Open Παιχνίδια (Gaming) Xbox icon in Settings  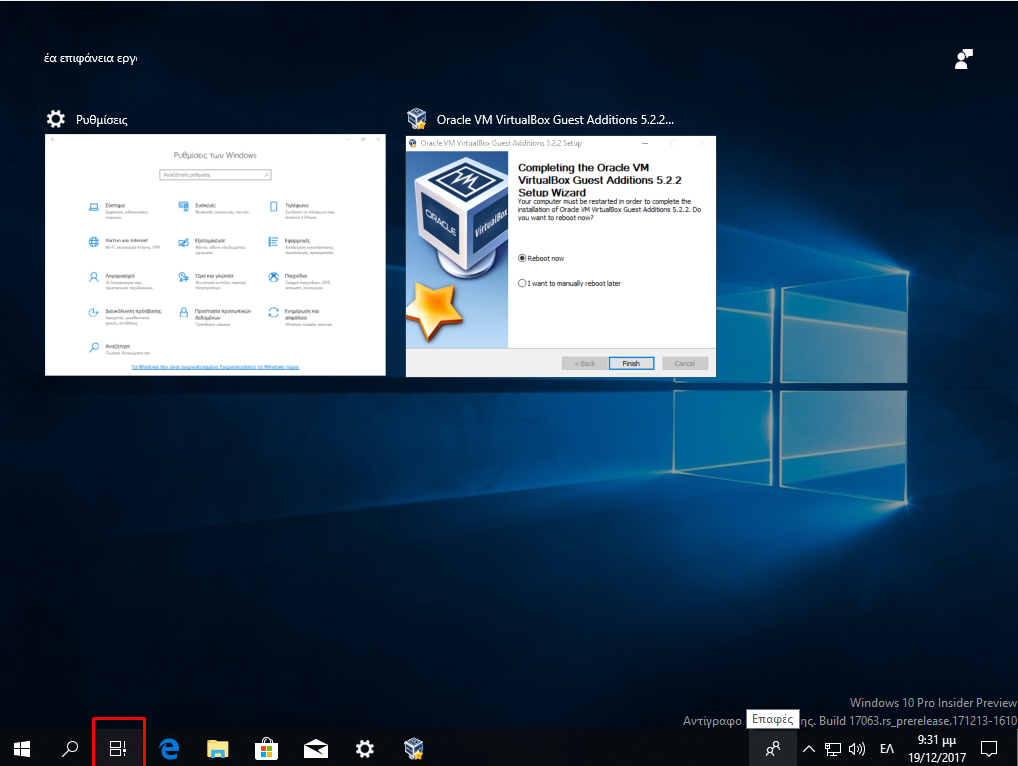(x=273, y=277)
